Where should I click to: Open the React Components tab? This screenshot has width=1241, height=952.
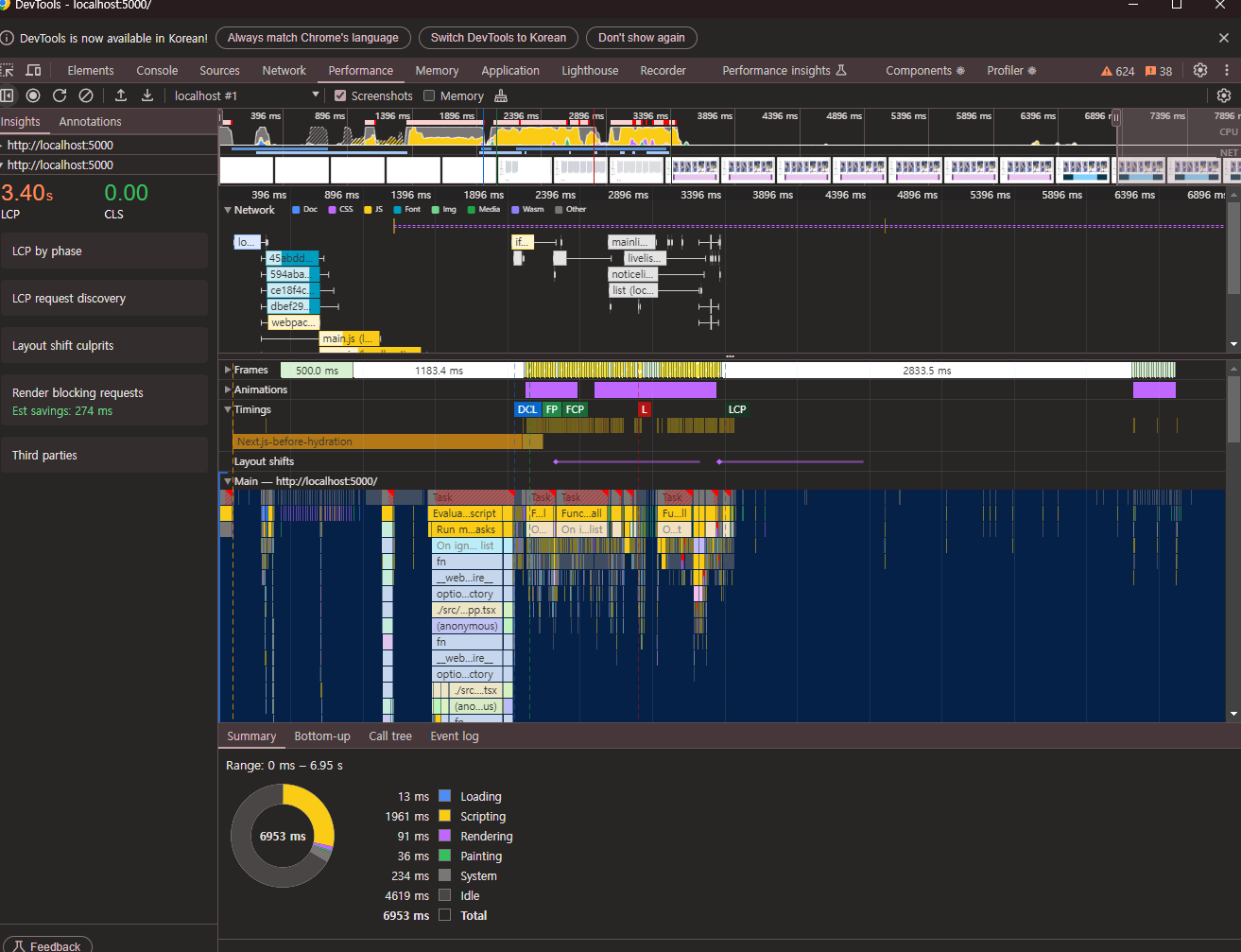click(x=925, y=71)
